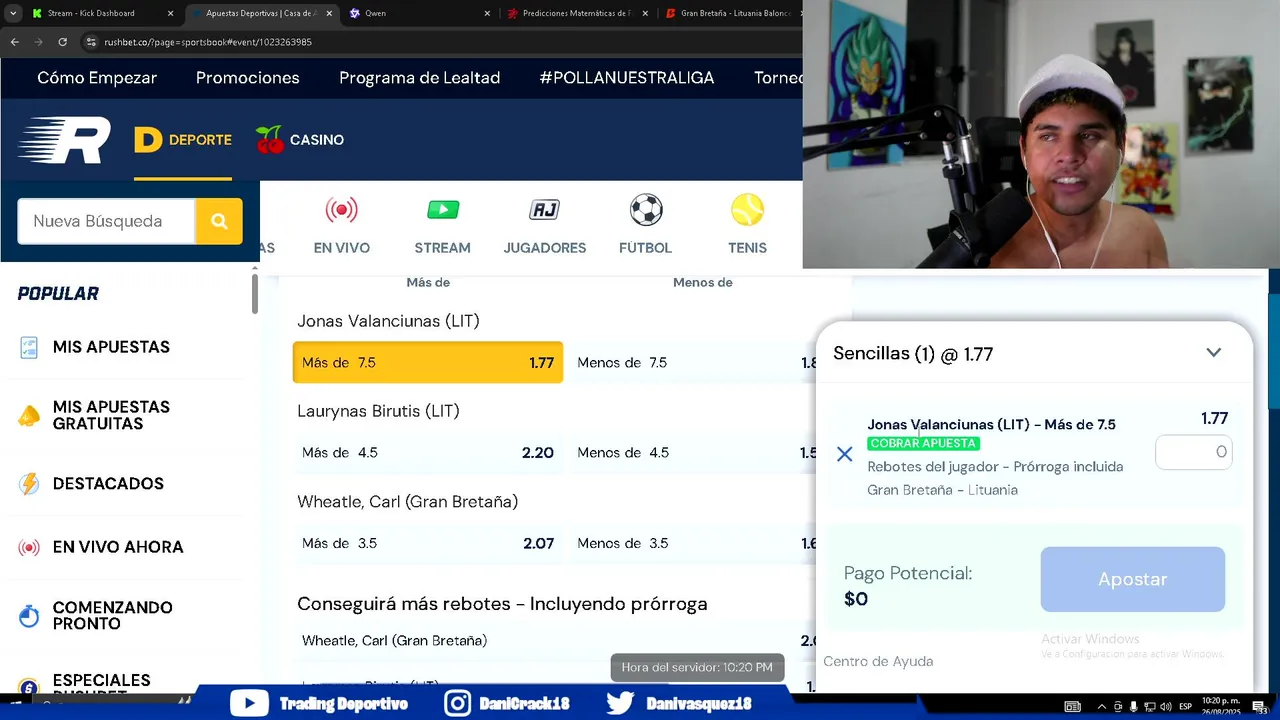Open Windows notification center icon

[x=1259, y=707]
